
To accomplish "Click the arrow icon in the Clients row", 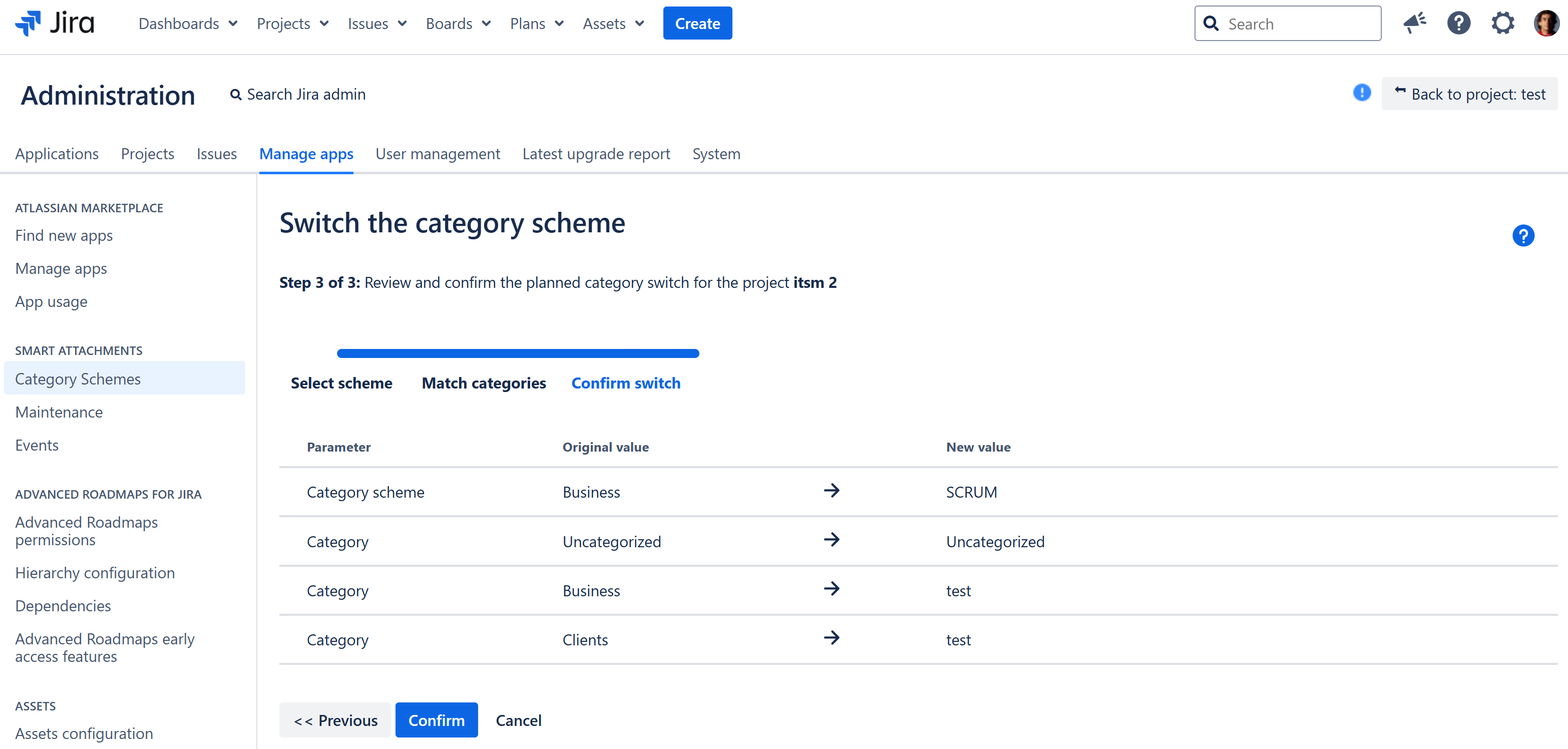I will pos(832,637).
